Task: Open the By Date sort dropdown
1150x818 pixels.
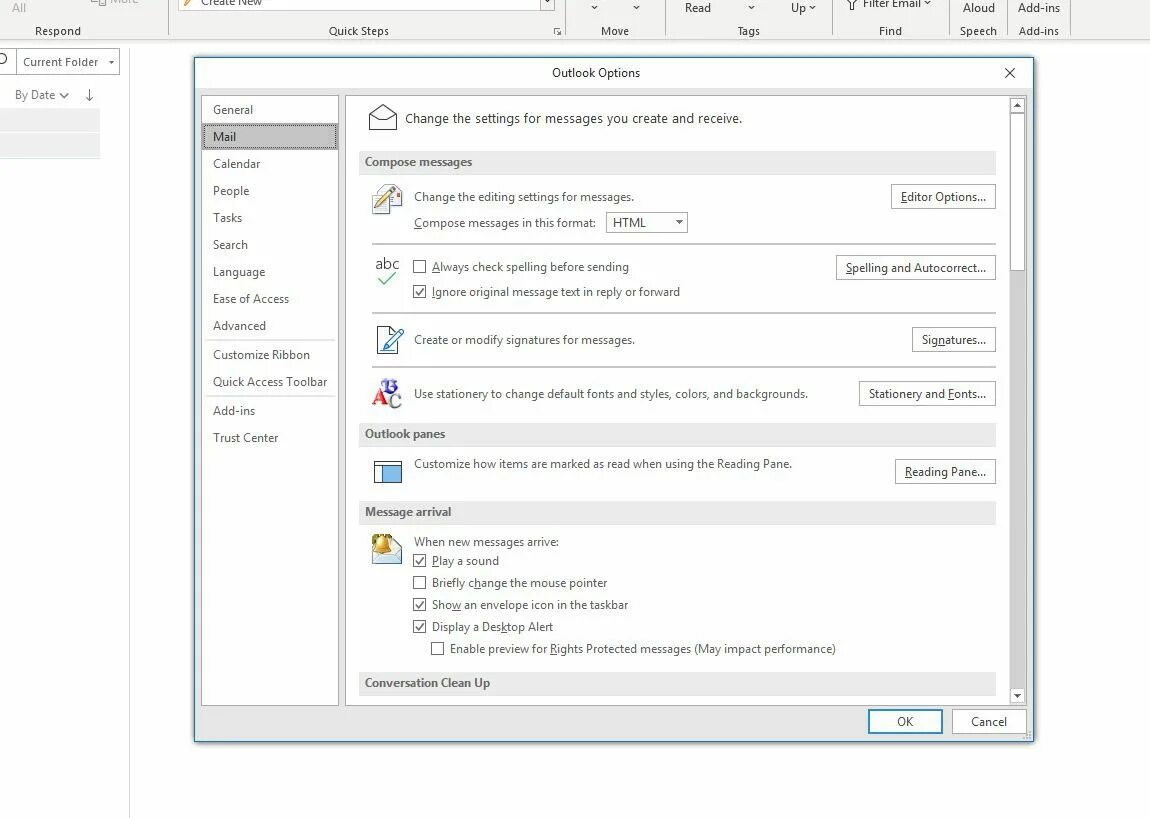Action: (42, 95)
